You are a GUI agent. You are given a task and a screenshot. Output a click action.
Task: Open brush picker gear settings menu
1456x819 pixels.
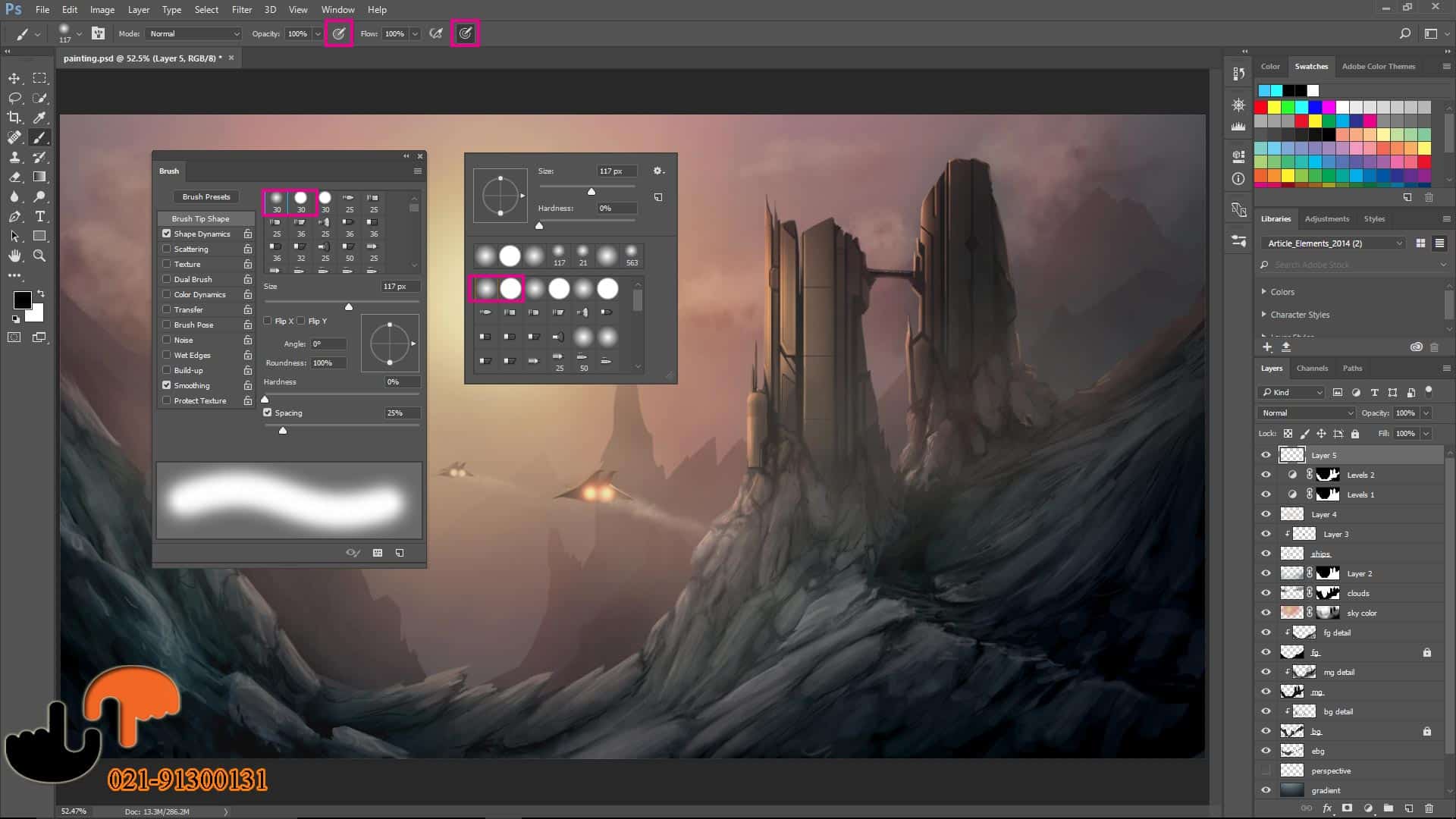(658, 171)
